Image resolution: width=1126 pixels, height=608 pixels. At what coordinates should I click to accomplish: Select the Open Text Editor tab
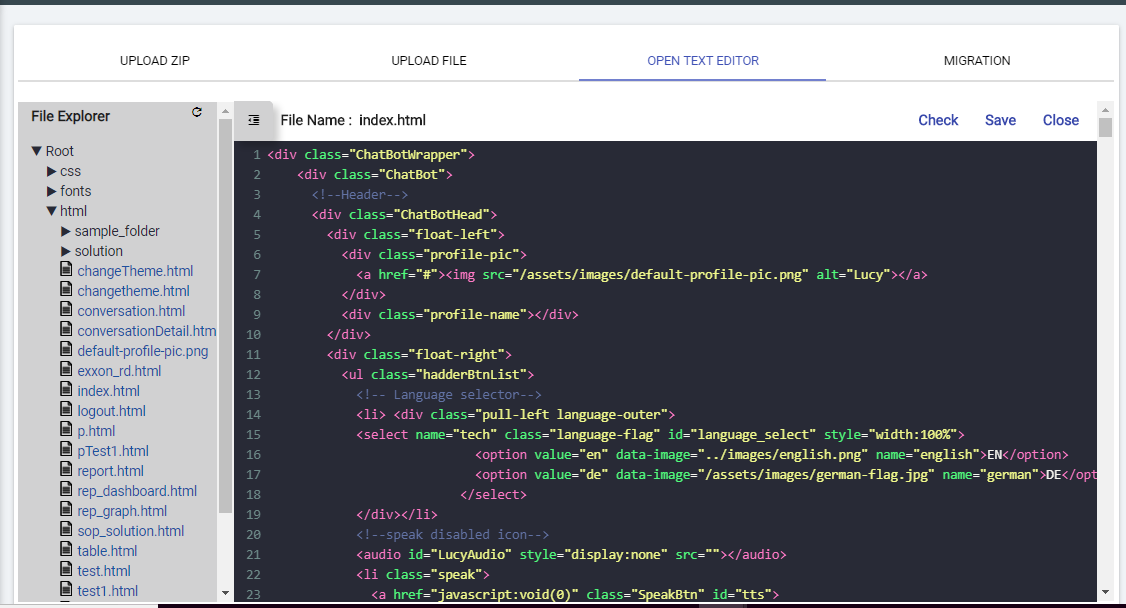[703, 61]
